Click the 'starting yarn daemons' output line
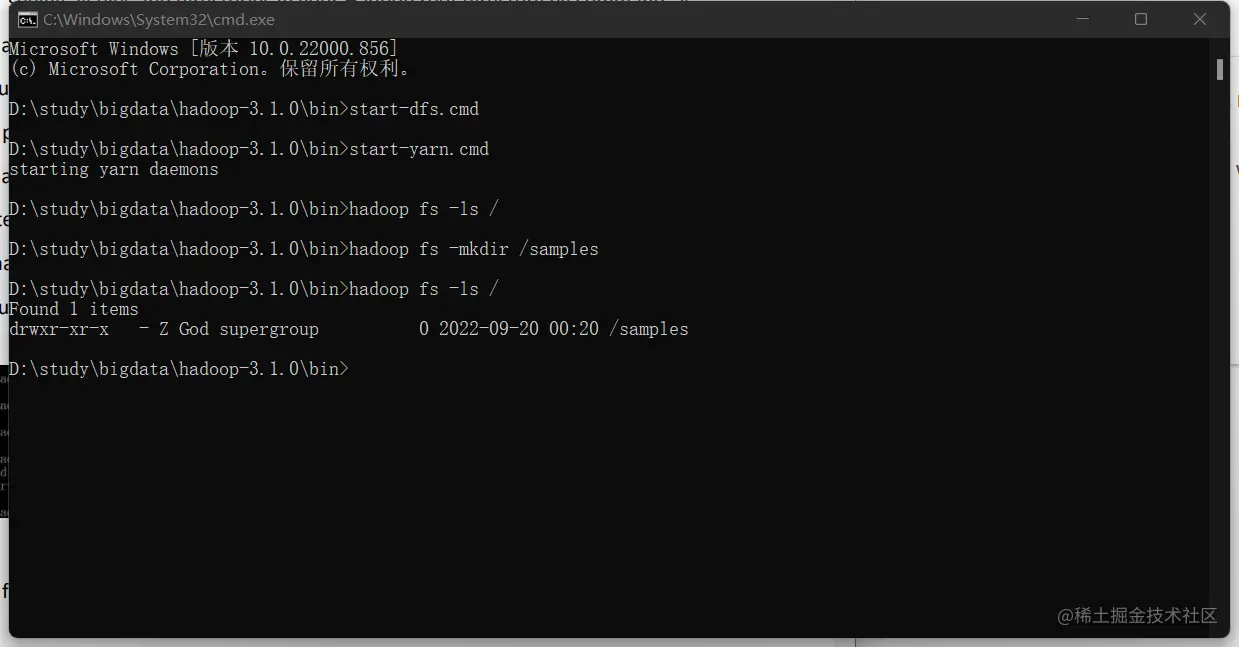The image size is (1239, 647). click(x=114, y=169)
